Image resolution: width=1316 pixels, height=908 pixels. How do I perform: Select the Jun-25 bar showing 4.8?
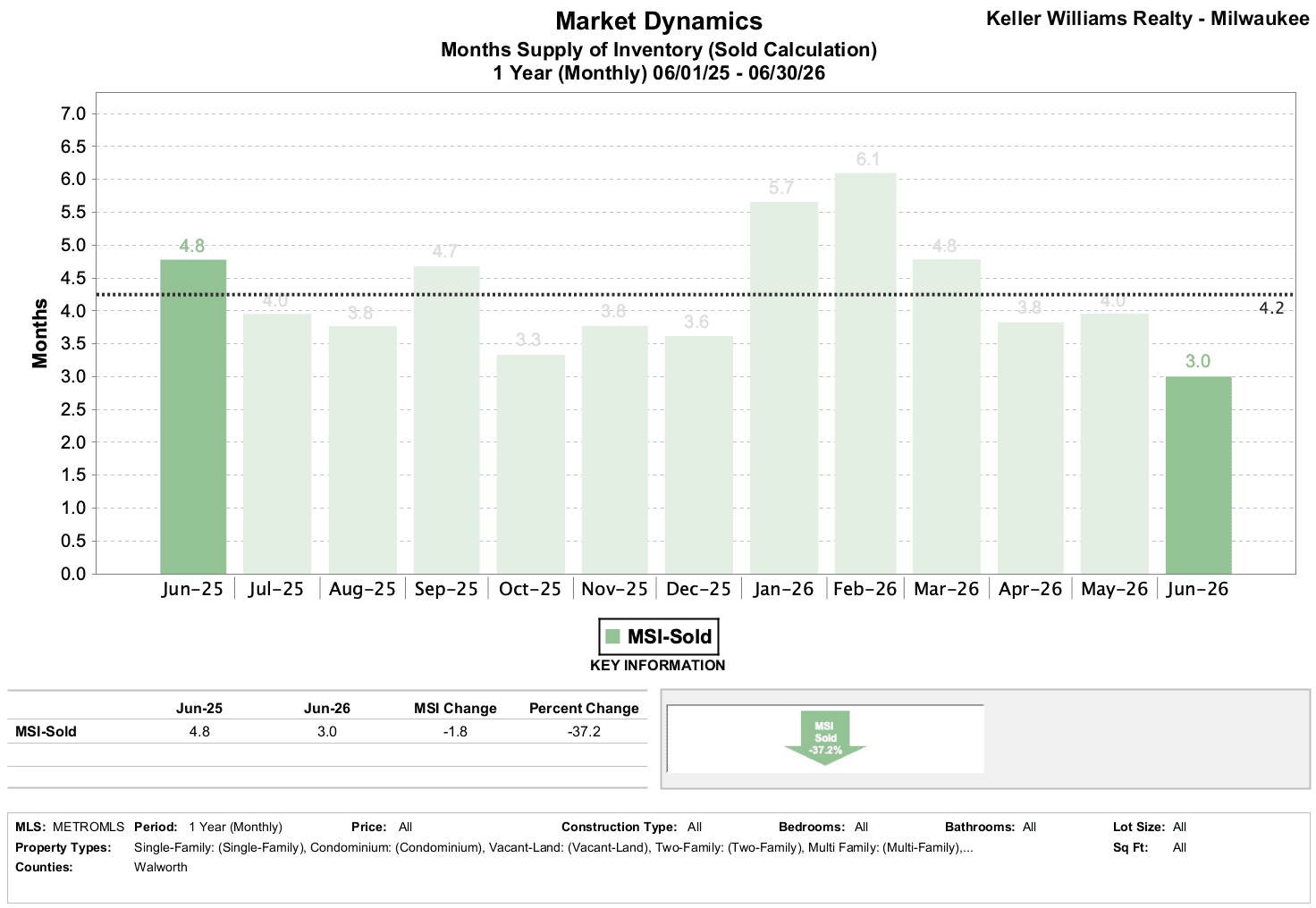point(193,416)
